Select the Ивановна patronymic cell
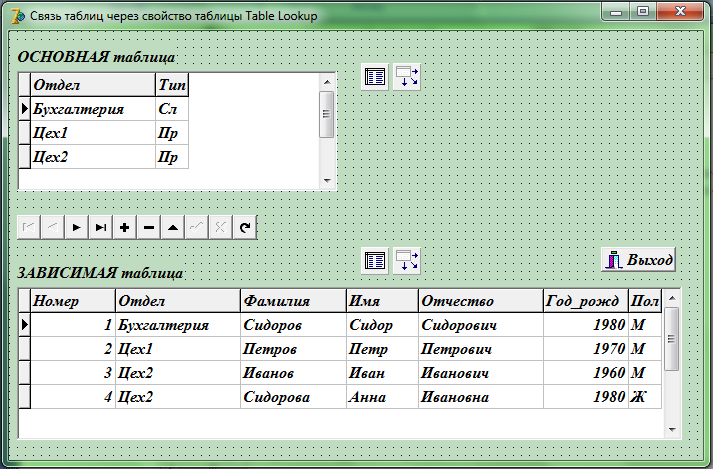This screenshot has width=713, height=469. click(x=481, y=397)
